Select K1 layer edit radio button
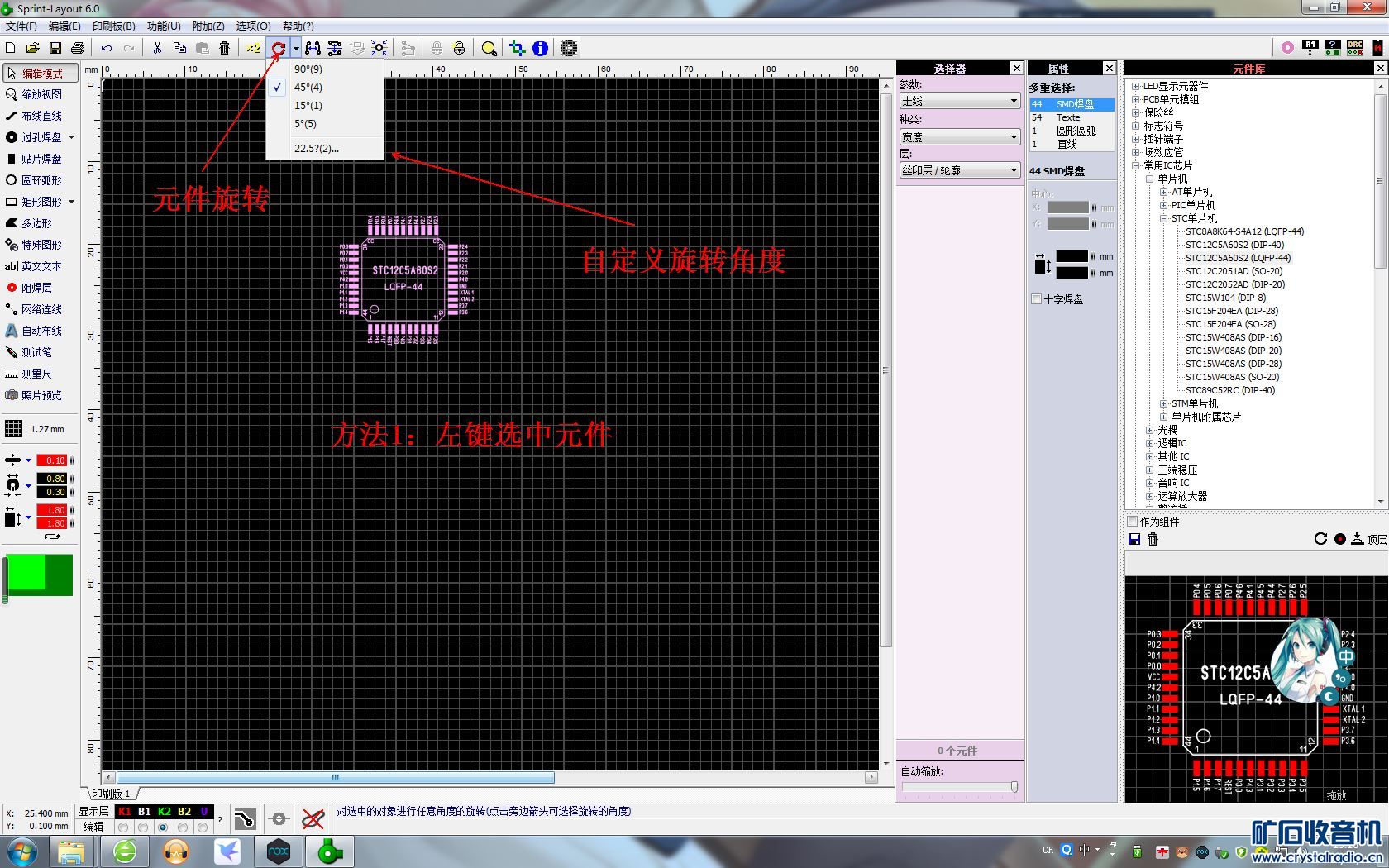The image size is (1389, 868). point(123,827)
